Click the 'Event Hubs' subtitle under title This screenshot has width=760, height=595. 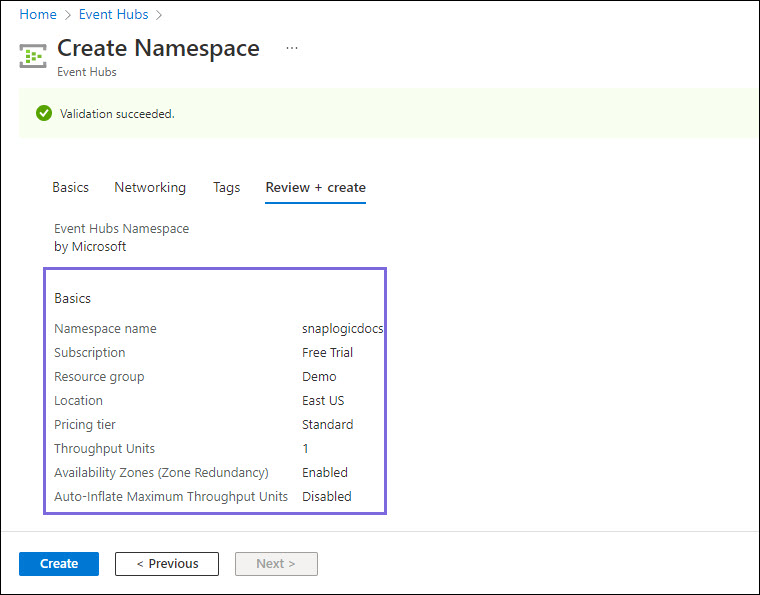(87, 72)
